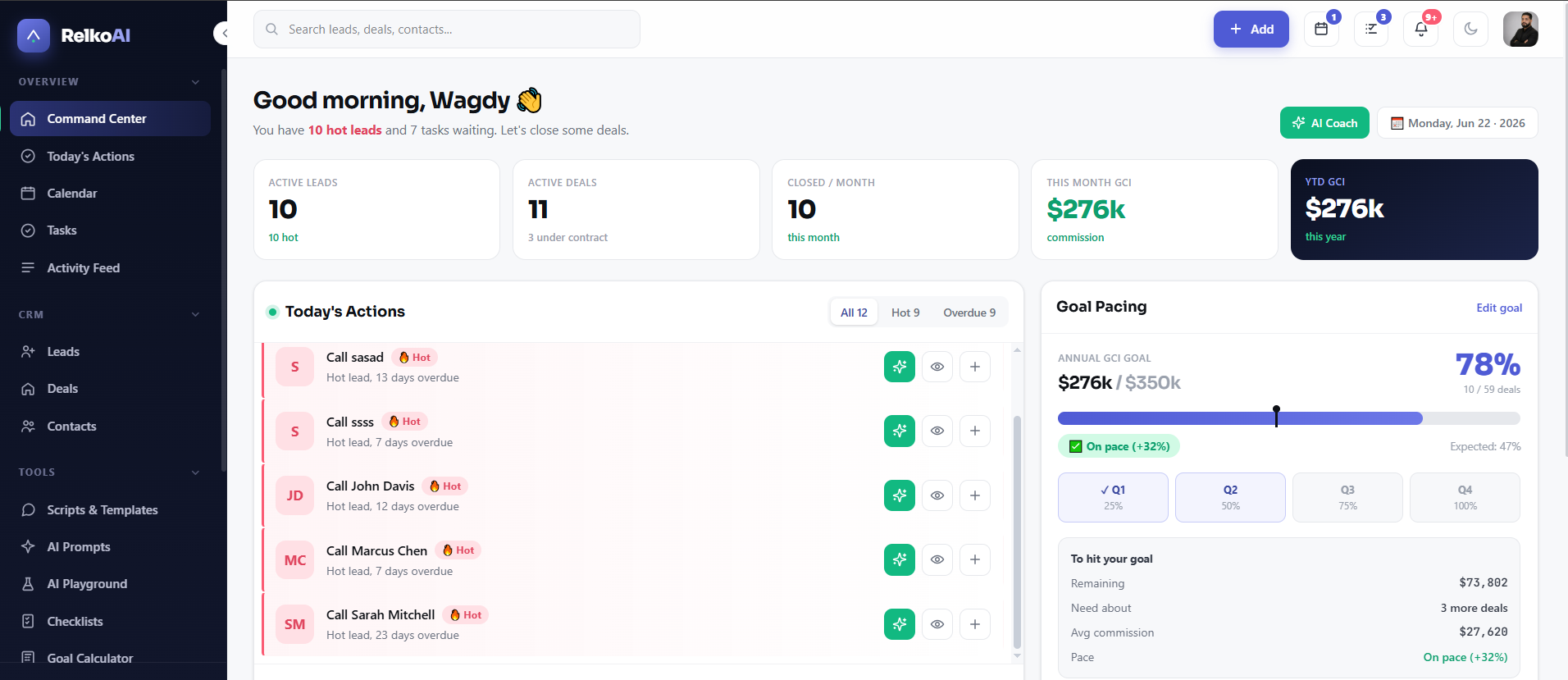Open Leads in the CRM section
Image resolution: width=1568 pixels, height=680 pixels.
click(x=110, y=352)
